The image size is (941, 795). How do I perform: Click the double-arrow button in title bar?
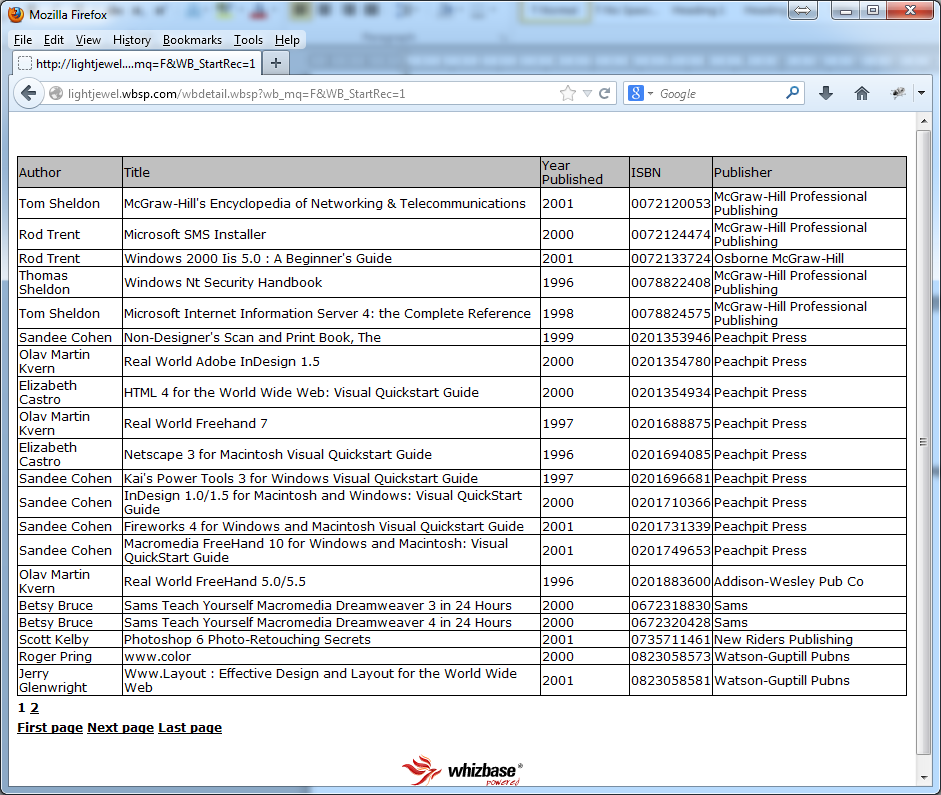(x=802, y=10)
